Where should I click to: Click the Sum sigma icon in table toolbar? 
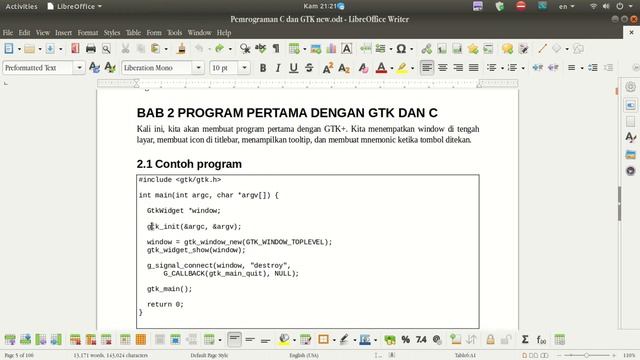tap(525, 339)
